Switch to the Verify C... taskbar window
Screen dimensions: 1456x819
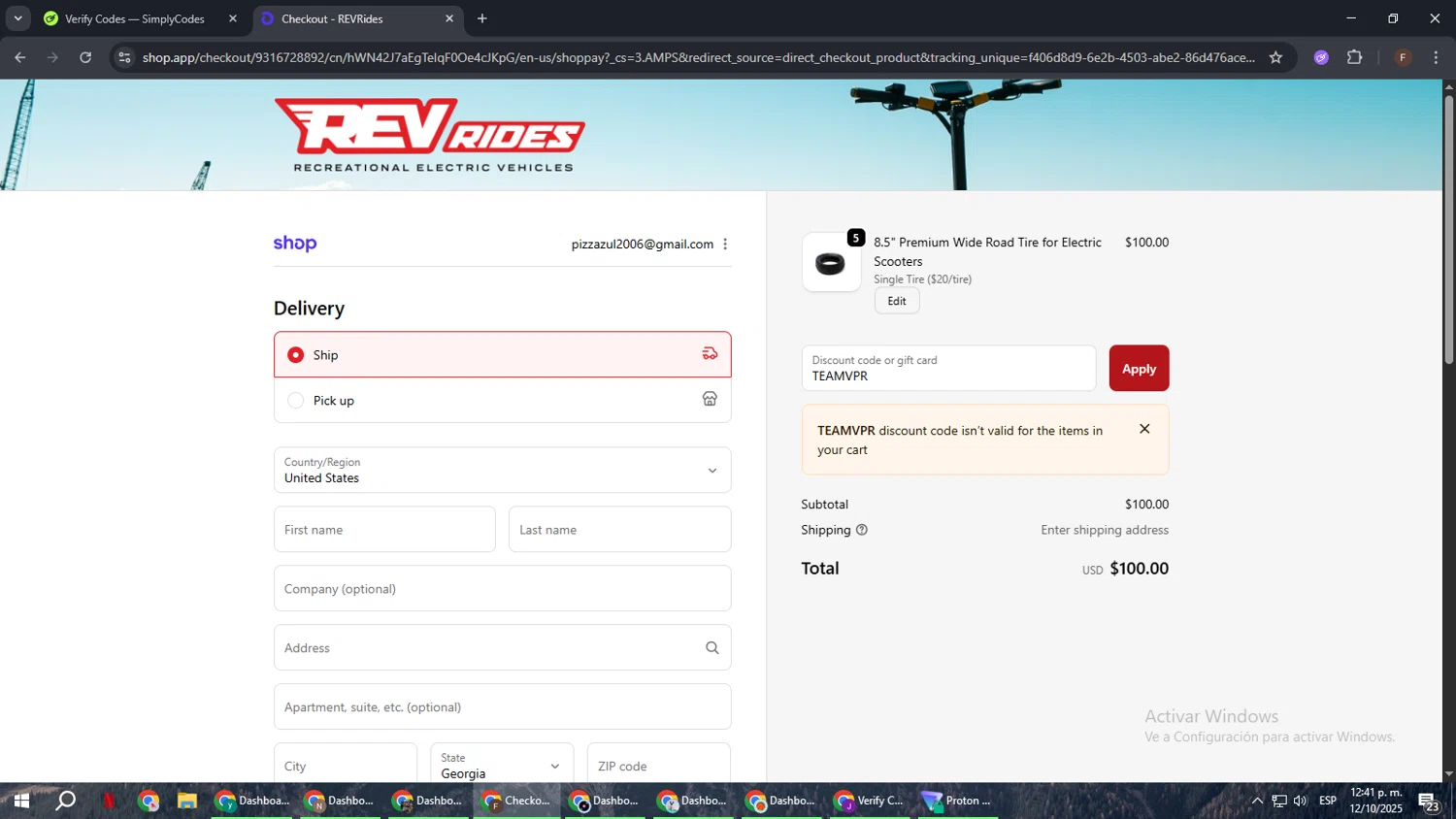[x=870, y=801]
